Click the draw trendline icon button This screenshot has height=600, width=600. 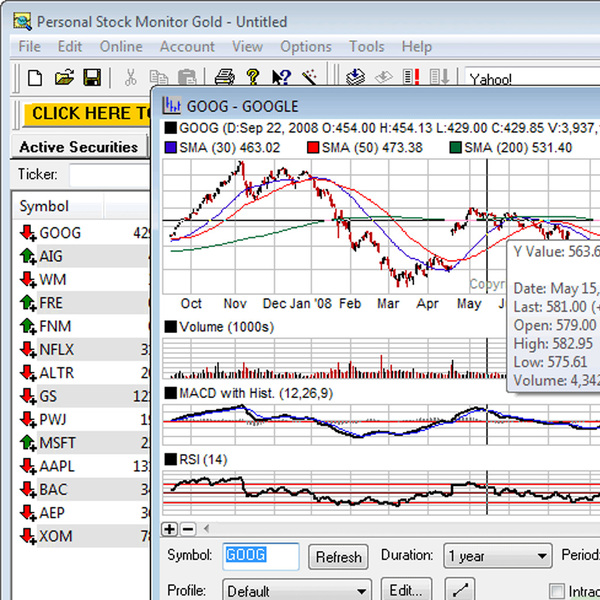click(460, 590)
